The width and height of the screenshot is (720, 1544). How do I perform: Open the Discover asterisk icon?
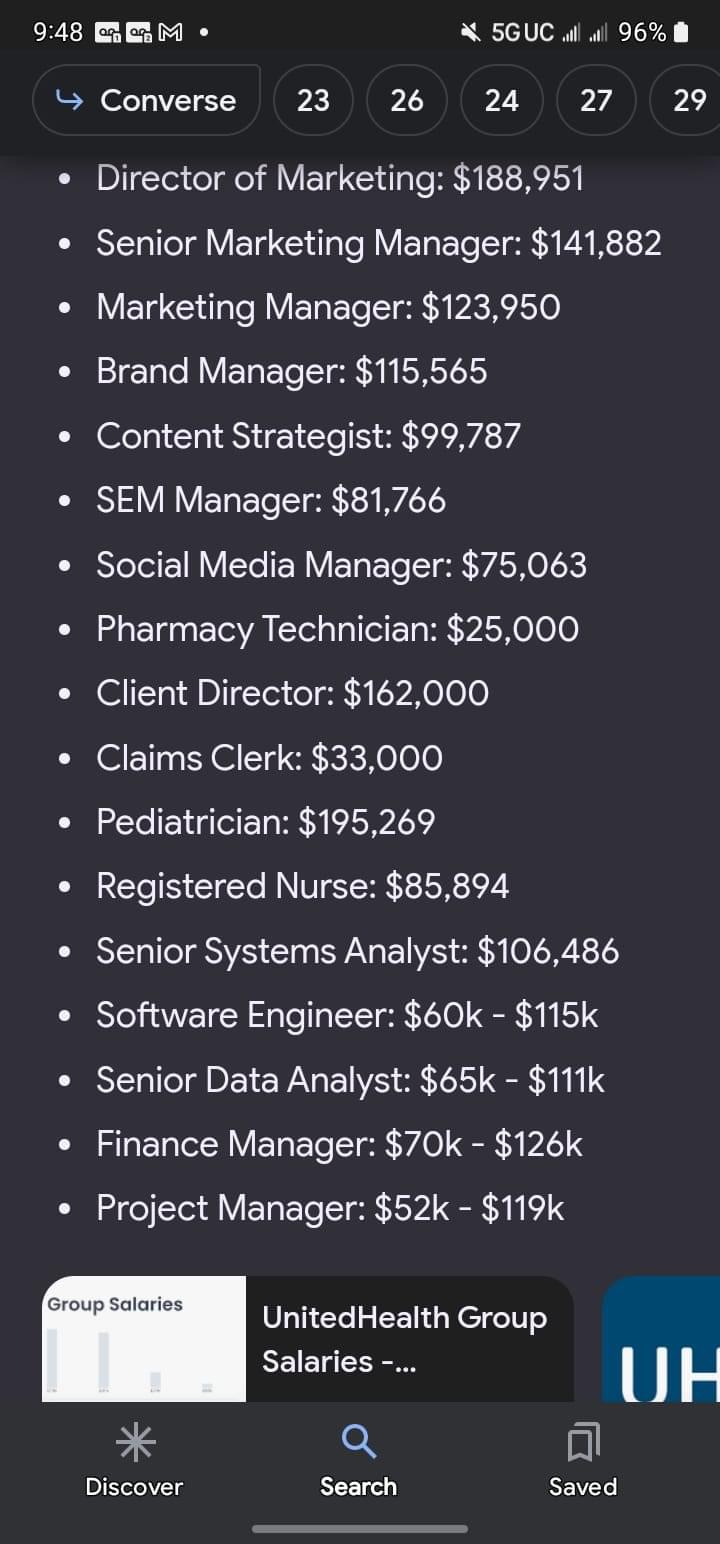click(x=133, y=1441)
